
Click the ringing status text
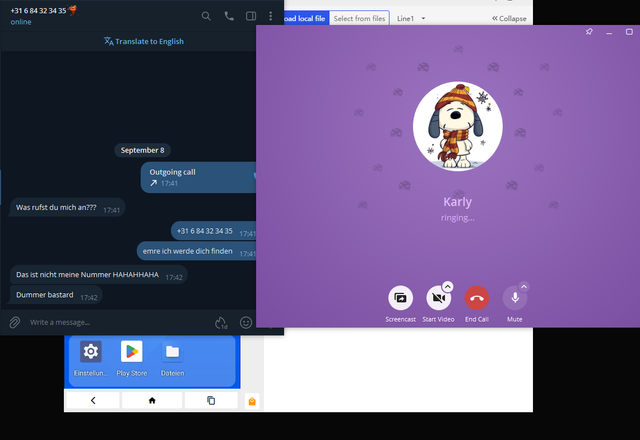[x=458, y=218]
